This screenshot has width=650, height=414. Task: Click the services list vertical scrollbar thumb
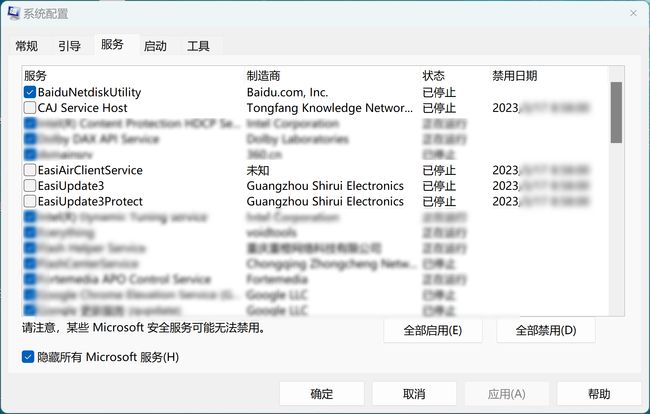coord(616,112)
